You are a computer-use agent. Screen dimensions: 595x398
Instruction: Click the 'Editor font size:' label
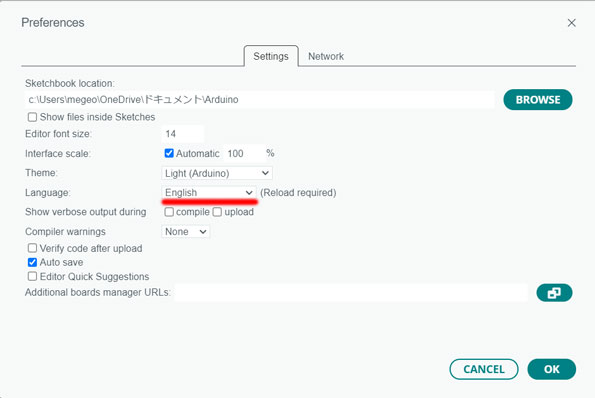tap(58, 134)
